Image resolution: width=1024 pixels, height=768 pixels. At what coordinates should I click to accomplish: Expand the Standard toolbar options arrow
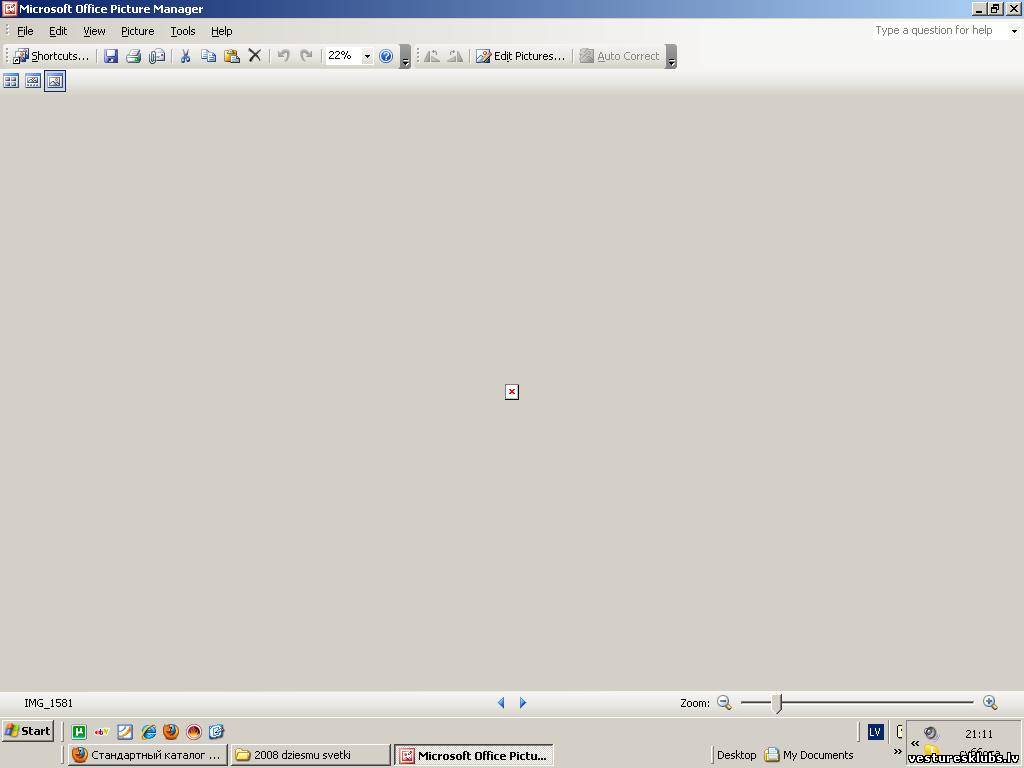click(406, 57)
